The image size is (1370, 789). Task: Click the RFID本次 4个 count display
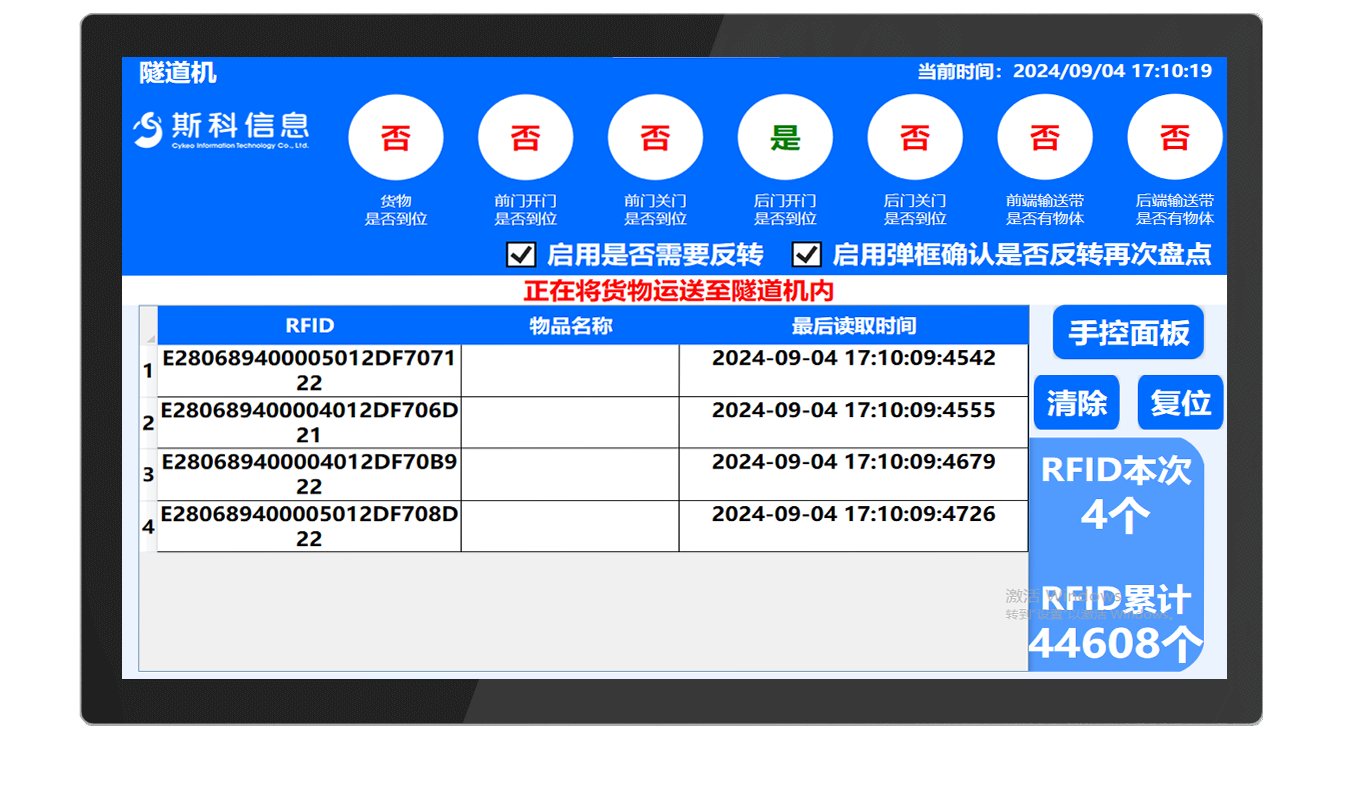click(x=1117, y=488)
